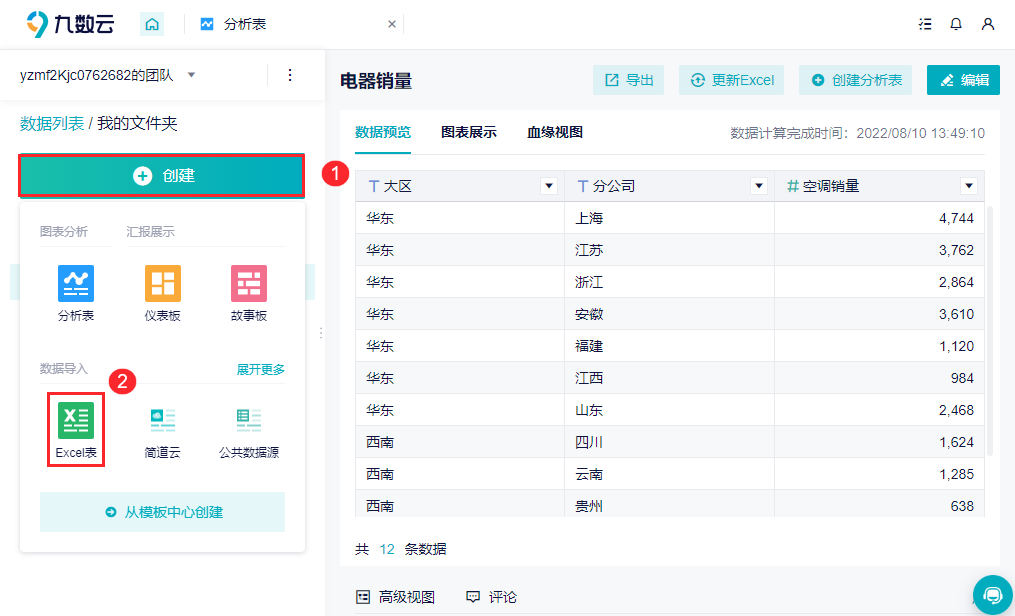Open the customer support chat bubble
The width and height of the screenshot is (1015, 616).
click(992, 594)
